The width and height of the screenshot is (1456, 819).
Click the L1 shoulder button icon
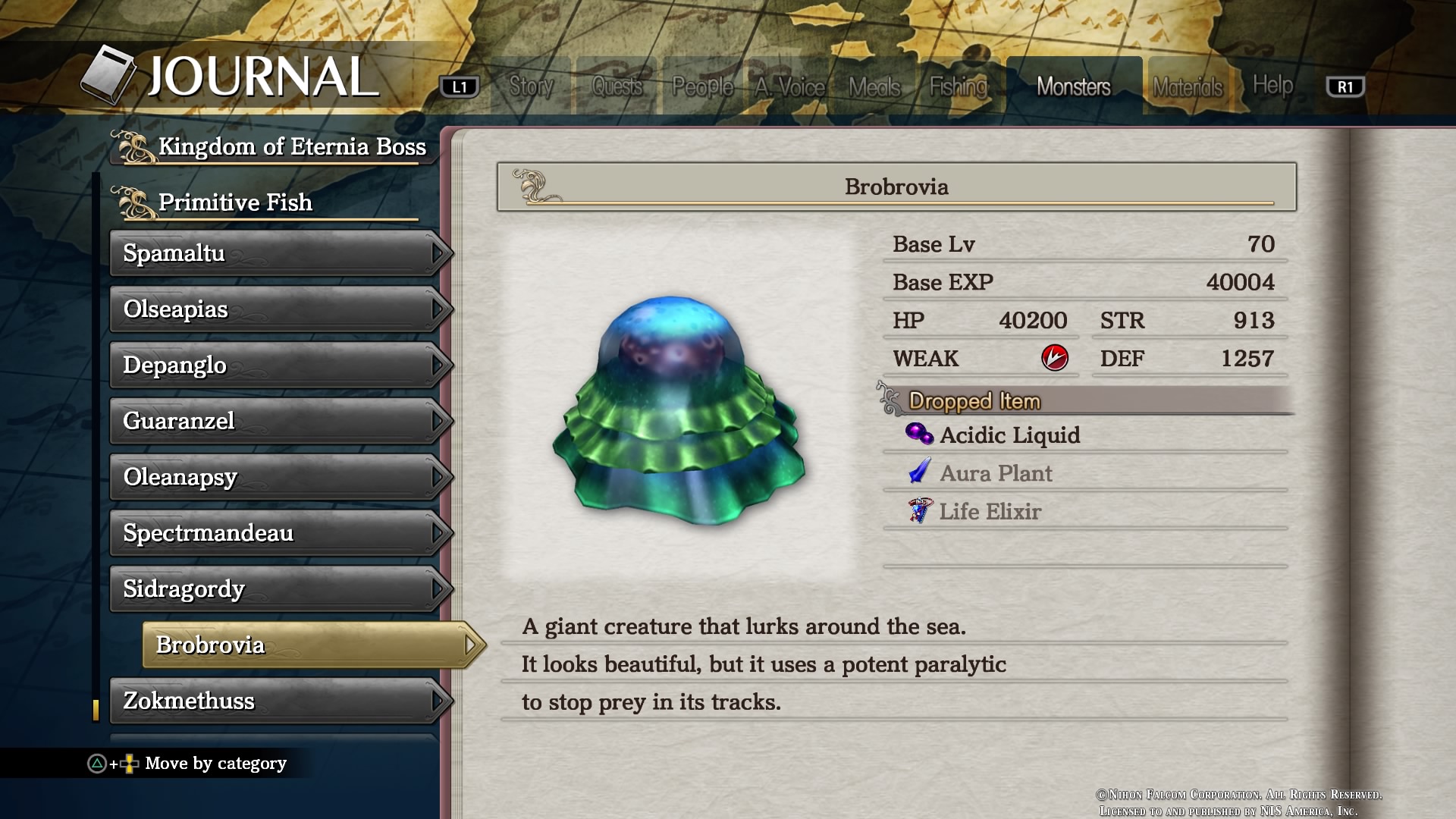[460, 86]
